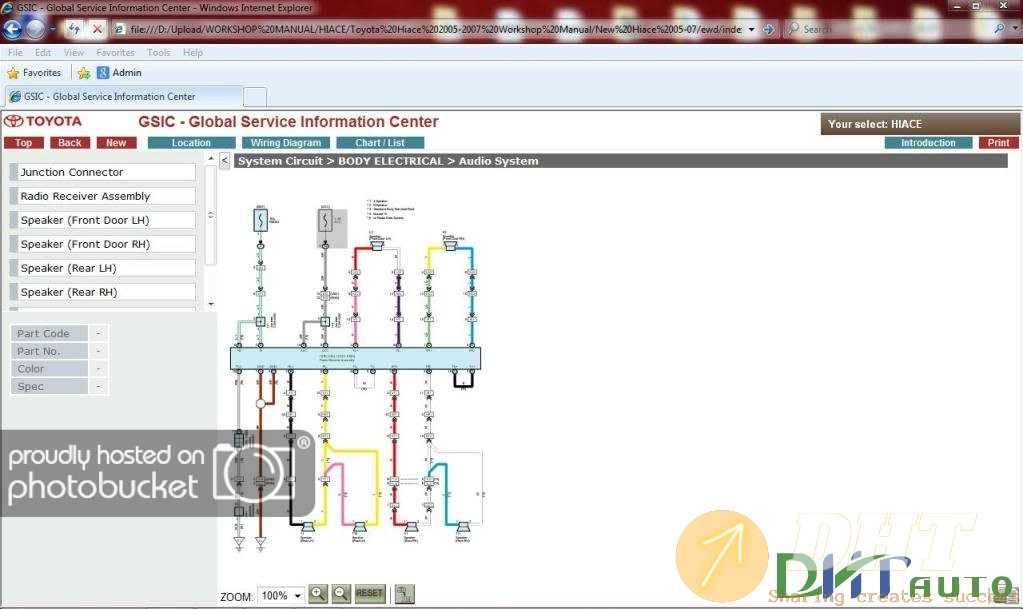
Task: Print the current diagram
Action: click(998, 143)
